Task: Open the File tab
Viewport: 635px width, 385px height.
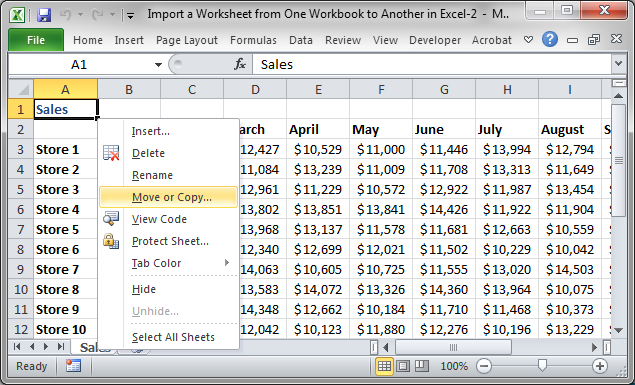Action: (x=36, y=40)
